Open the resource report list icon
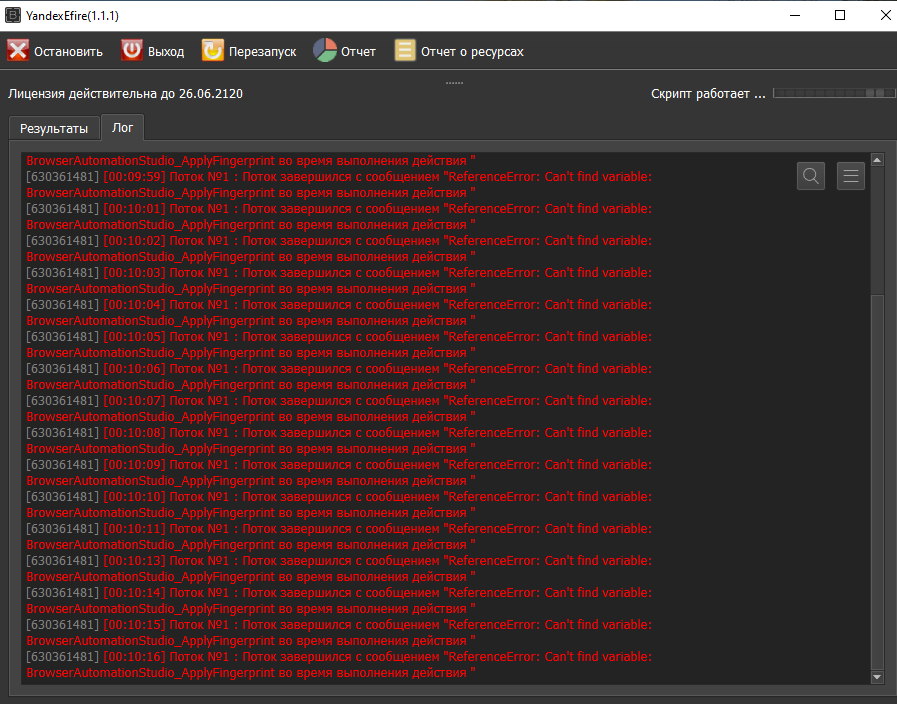This screenshot has width=897, height=704. click(x=405, y=51)
